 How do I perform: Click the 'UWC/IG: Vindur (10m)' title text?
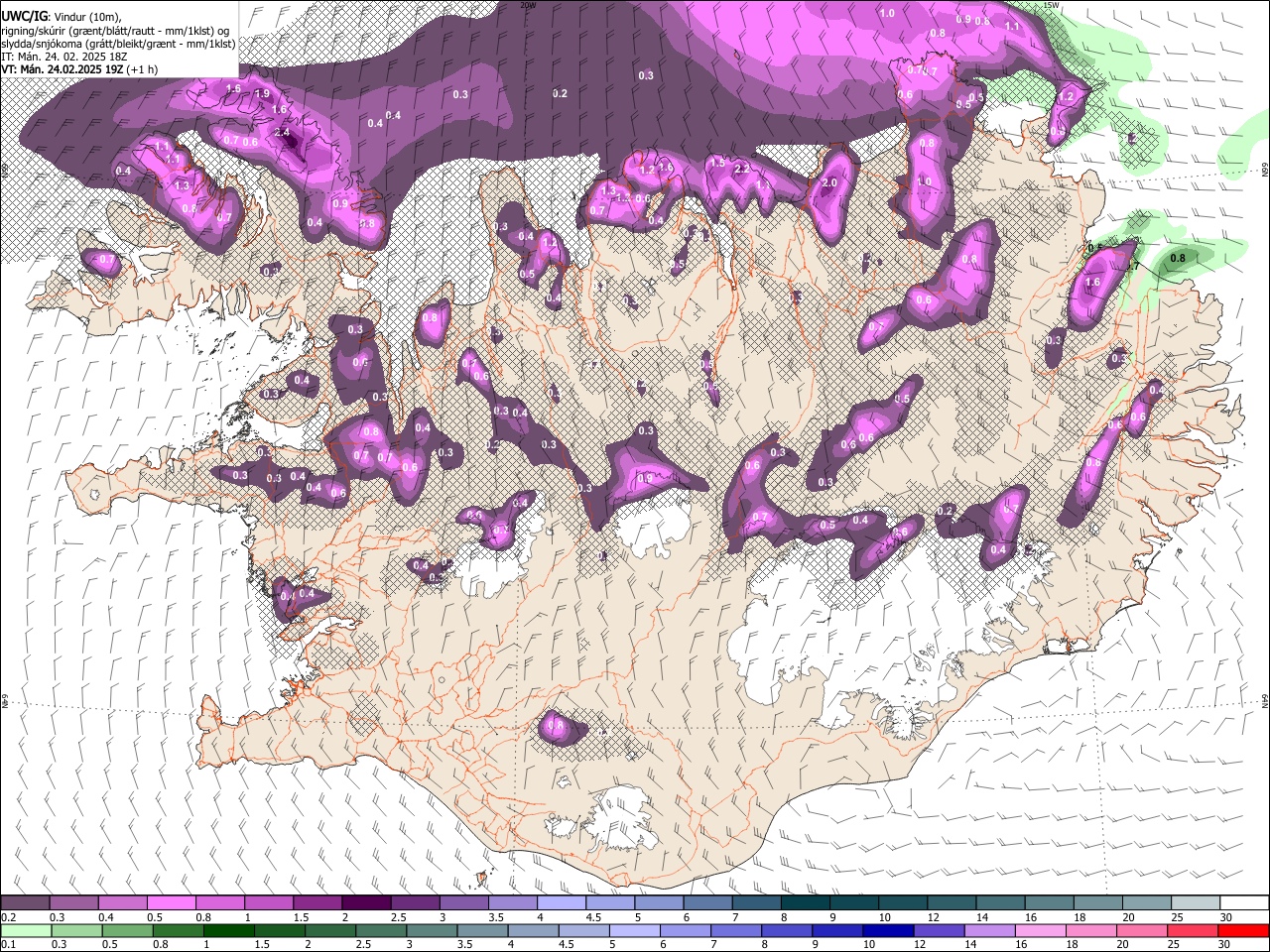point(62,17)
